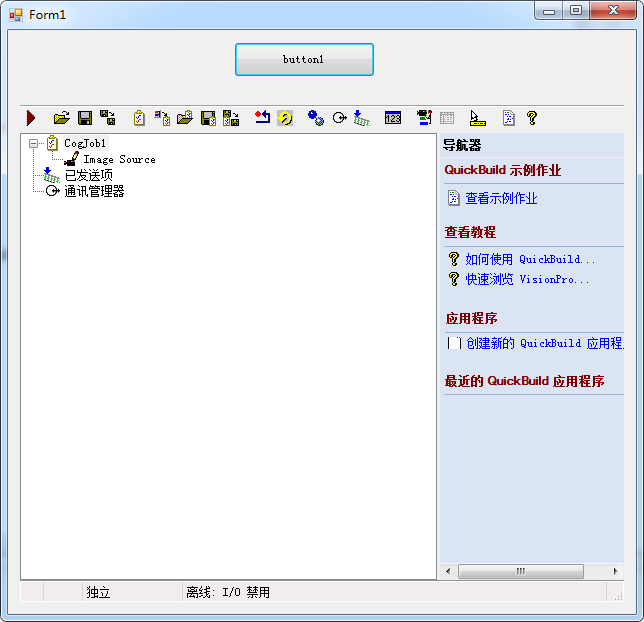Click the 导航器 panel header
This screenshot has width=644, height=622.
462,145
